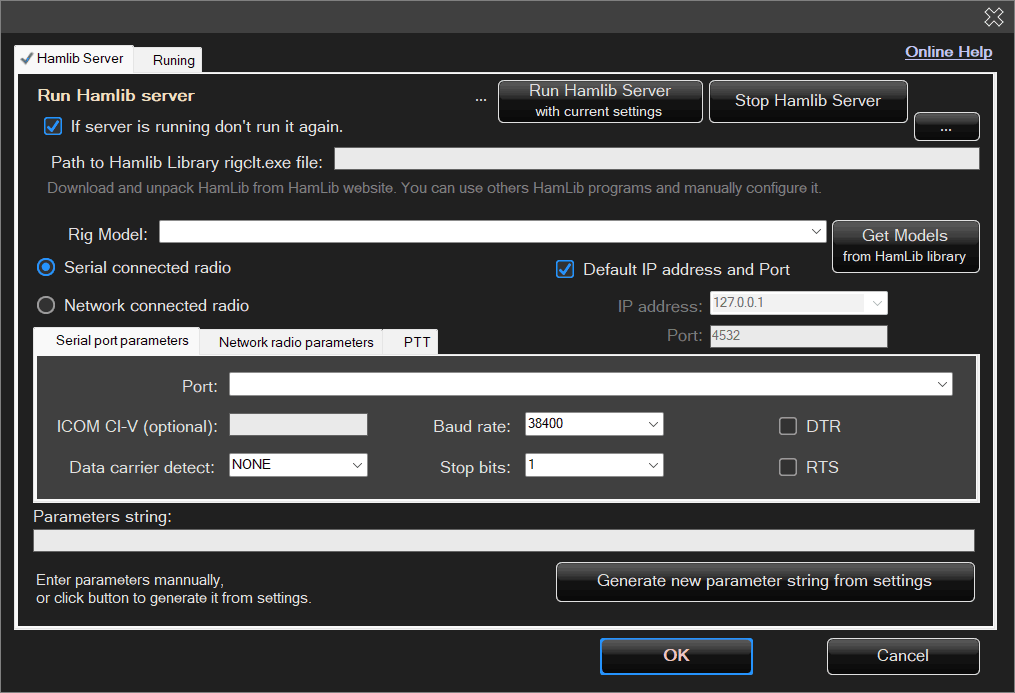Open the Online Help link

[x=948, y=52]
